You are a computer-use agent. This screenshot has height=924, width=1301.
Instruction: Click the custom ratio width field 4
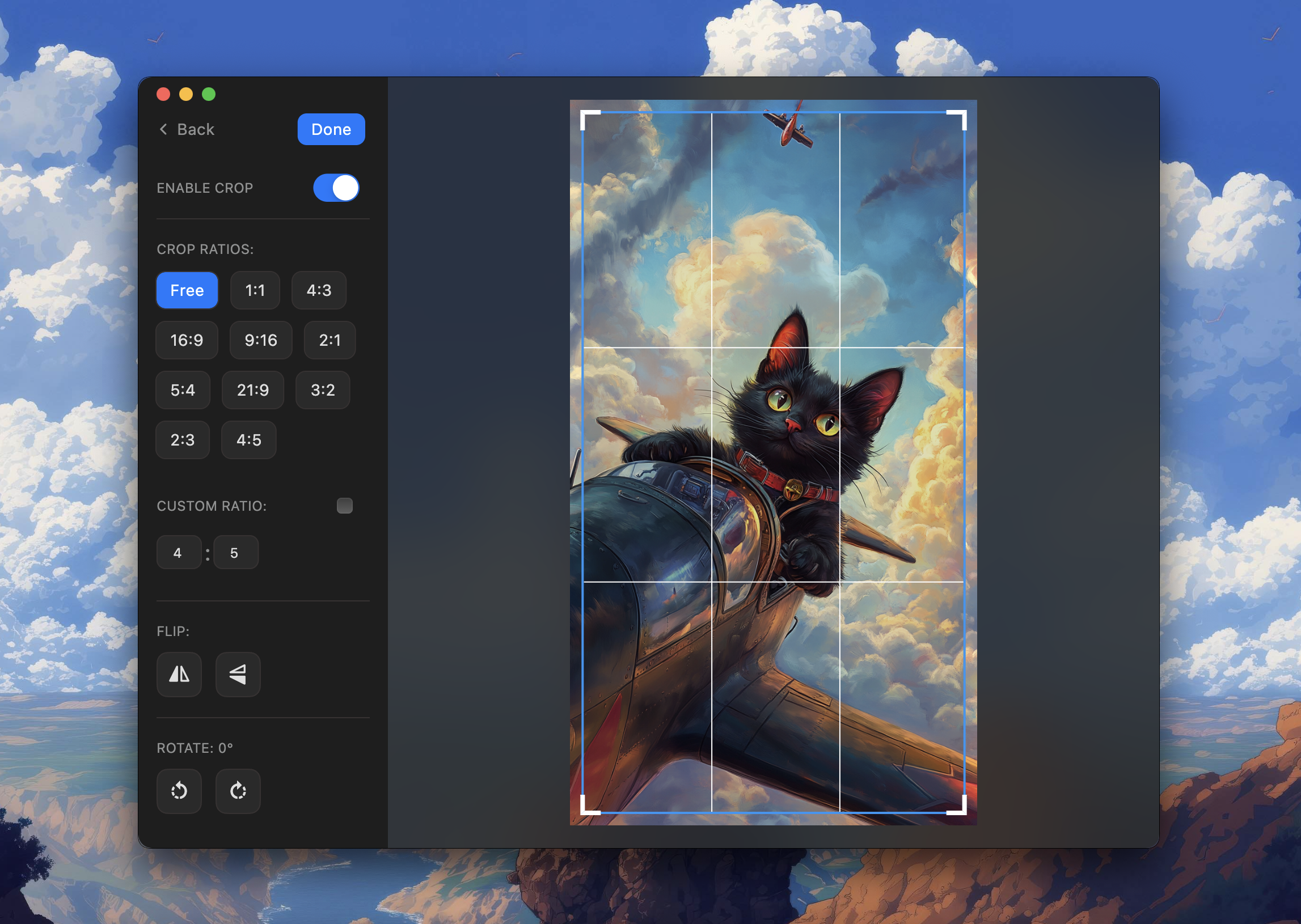[x=179, y=553]
